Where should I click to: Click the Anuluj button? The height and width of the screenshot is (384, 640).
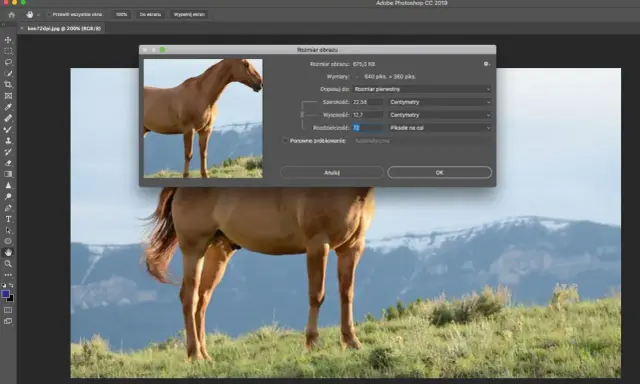coord(332,173)
